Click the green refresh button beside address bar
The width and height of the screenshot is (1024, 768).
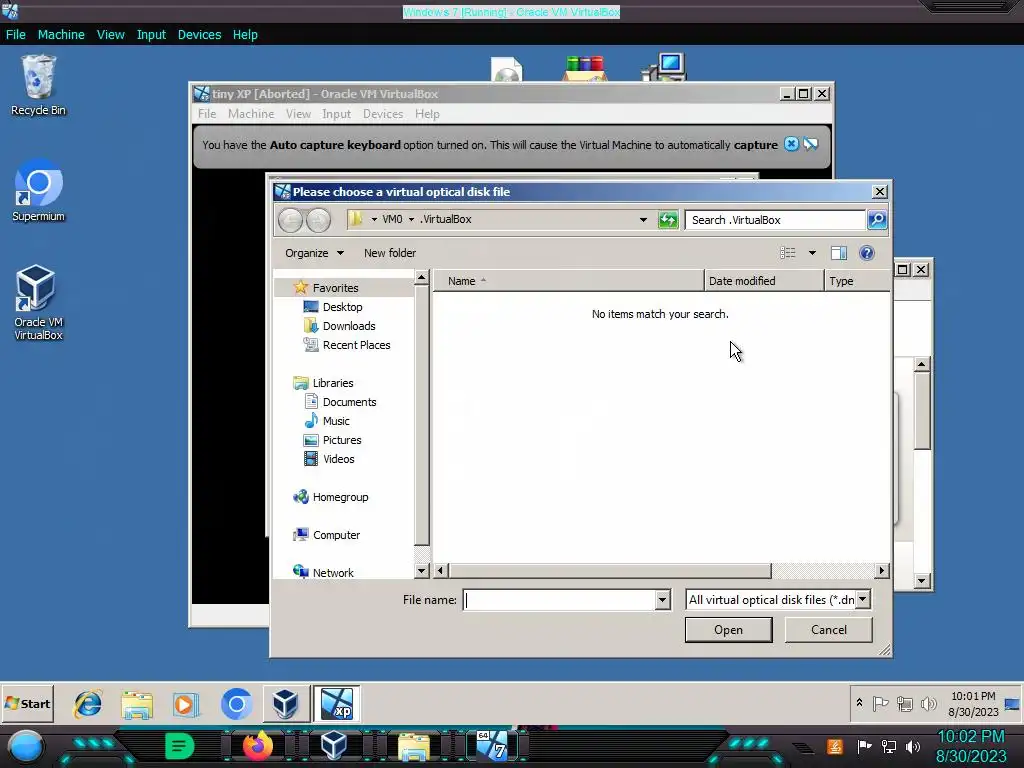click(x=668, y=220)
